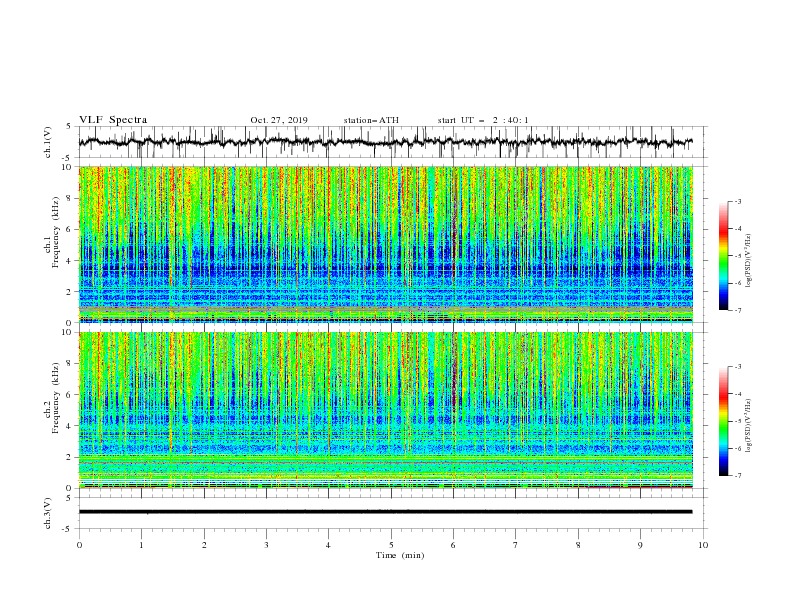
Task: Click the "station=ATH" header label
Action: point(371,120)
